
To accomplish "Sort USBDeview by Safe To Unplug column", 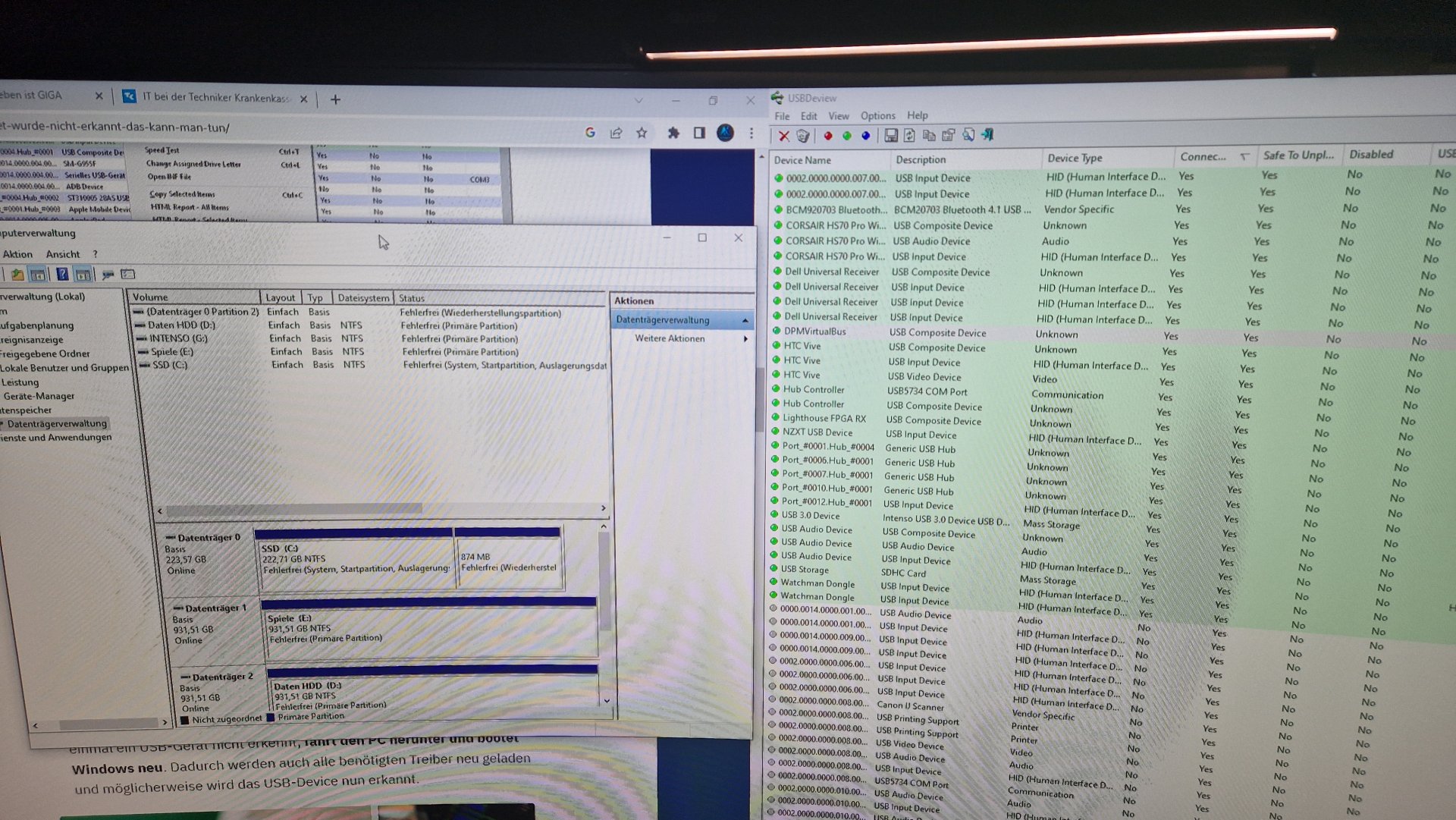I will [x=1300, y=155].
